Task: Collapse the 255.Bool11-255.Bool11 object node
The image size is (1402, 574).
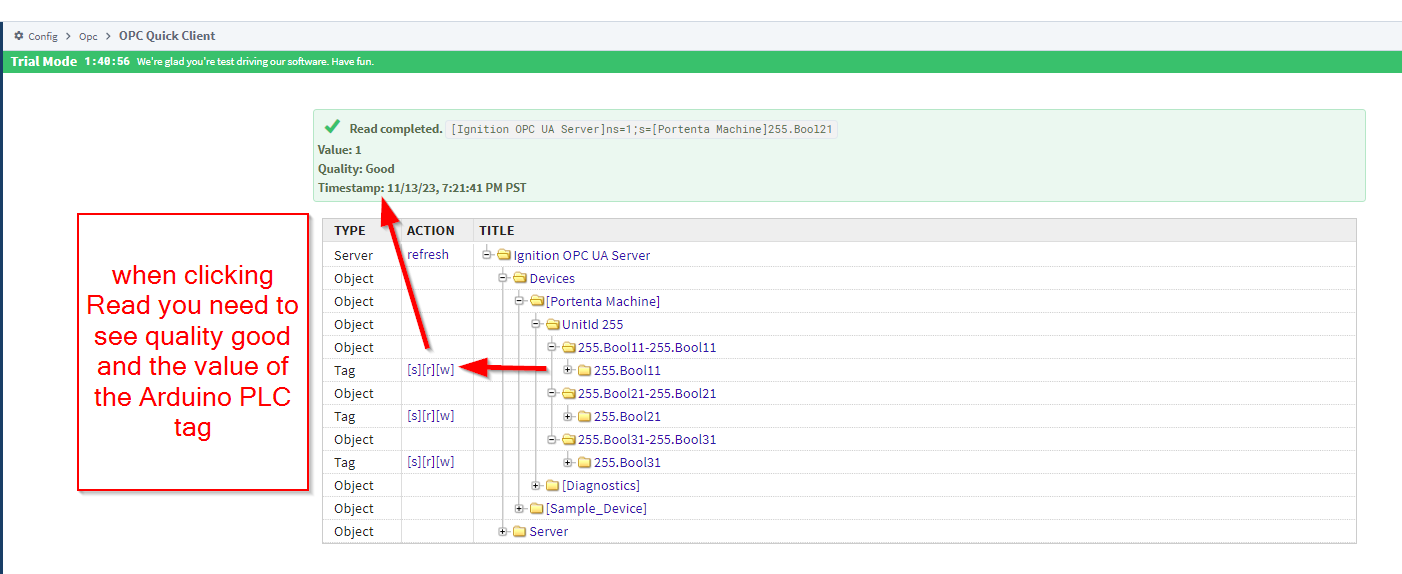Action: click(x=551, y=347)
